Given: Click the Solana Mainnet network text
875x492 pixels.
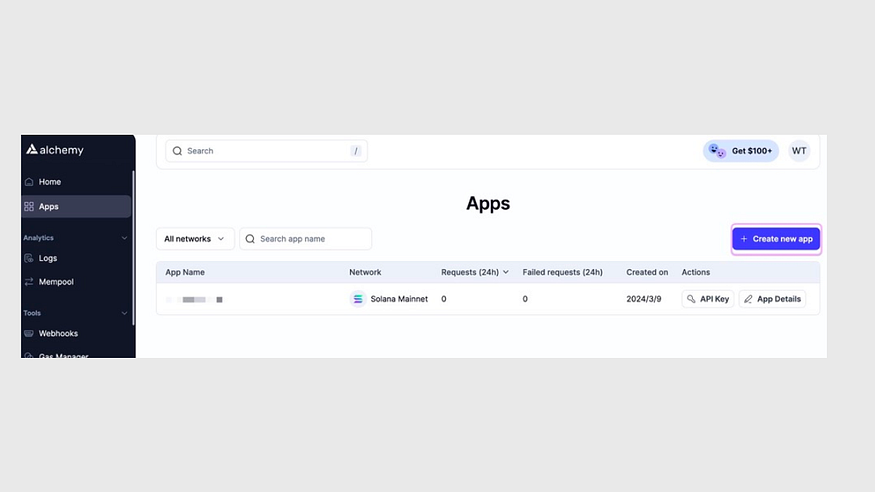Looking at the screenshot, I should click(399, 299).
